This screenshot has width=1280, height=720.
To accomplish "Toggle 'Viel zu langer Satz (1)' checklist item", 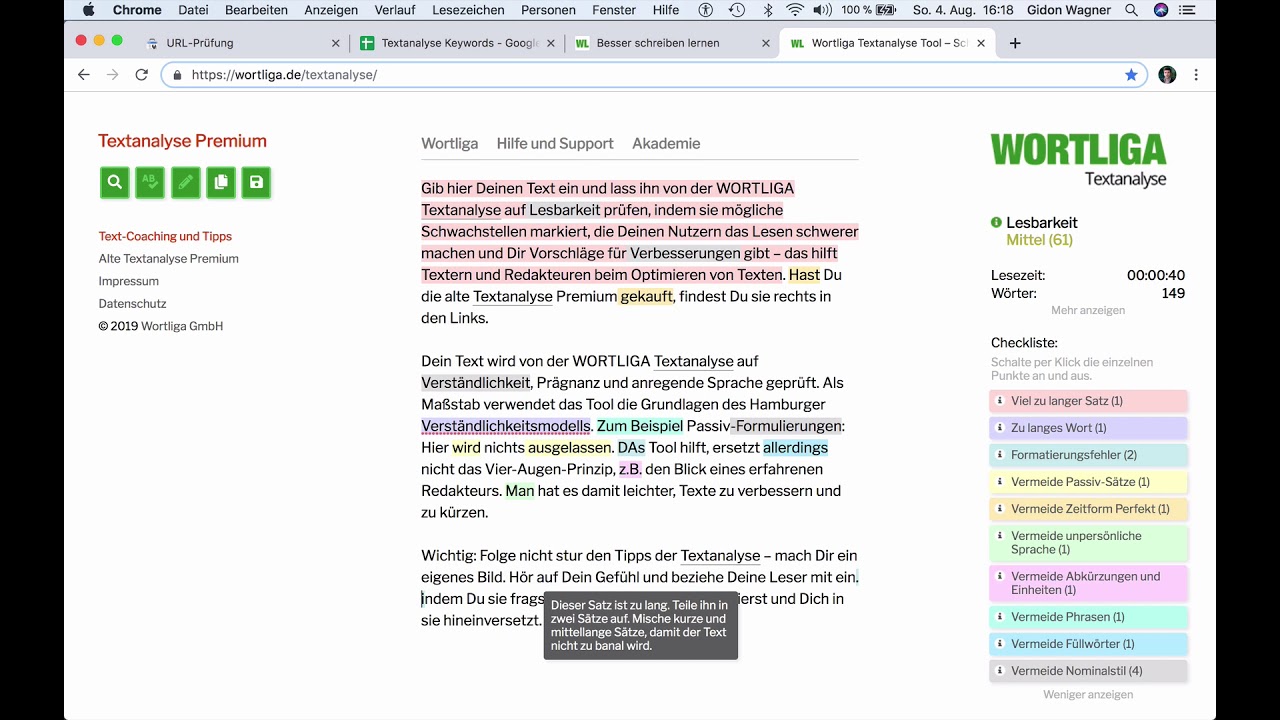I will coord(1088,401).
